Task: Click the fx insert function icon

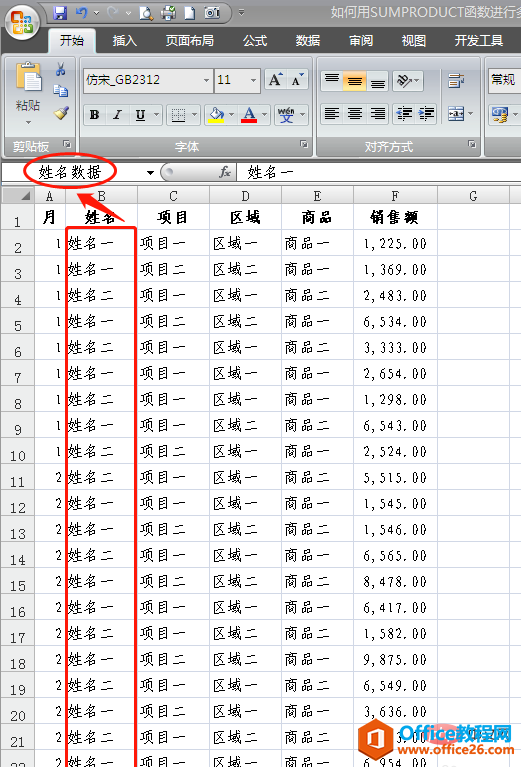Action: pos(225,172)
